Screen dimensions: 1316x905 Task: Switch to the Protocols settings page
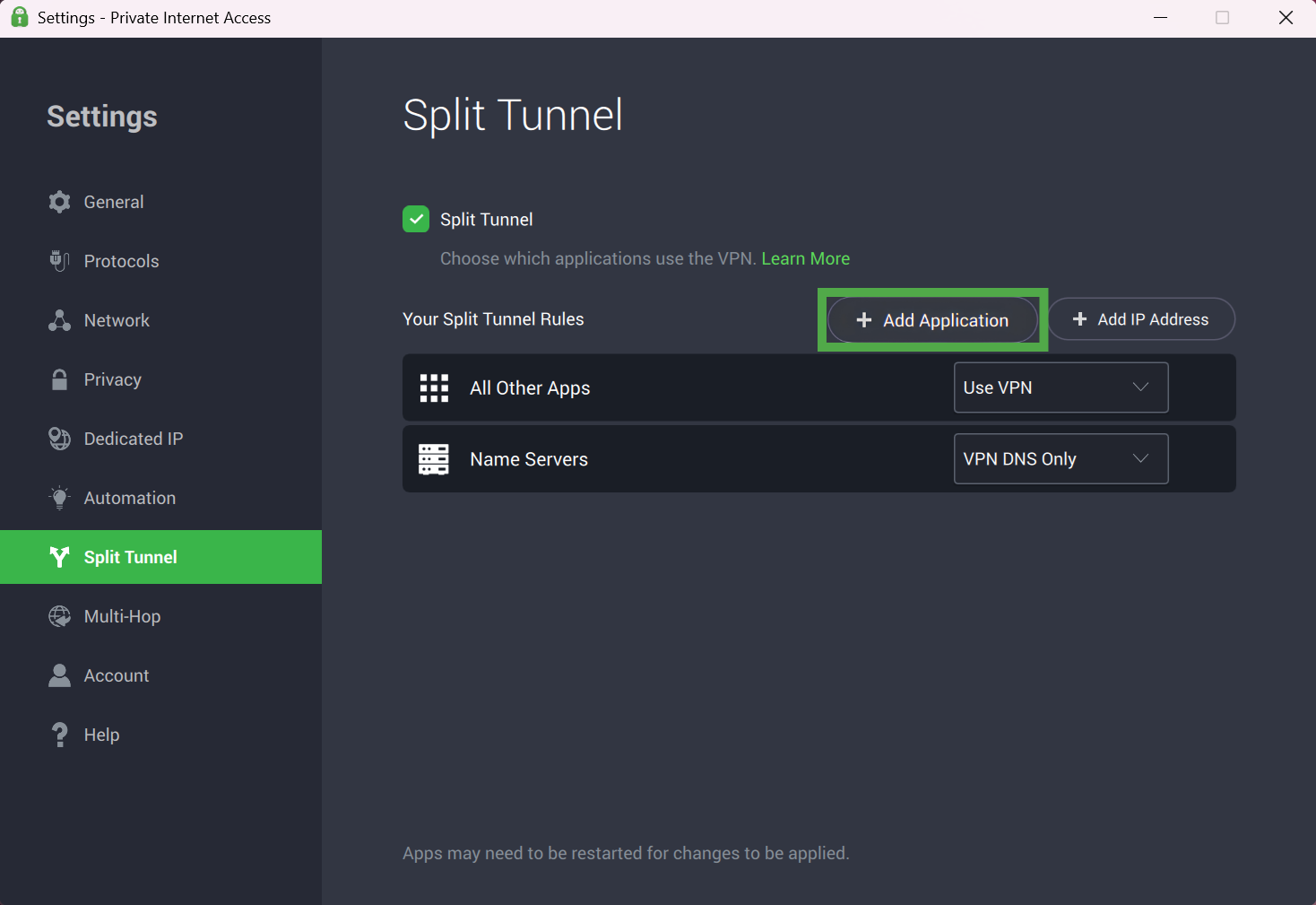(x=160, y=261)
